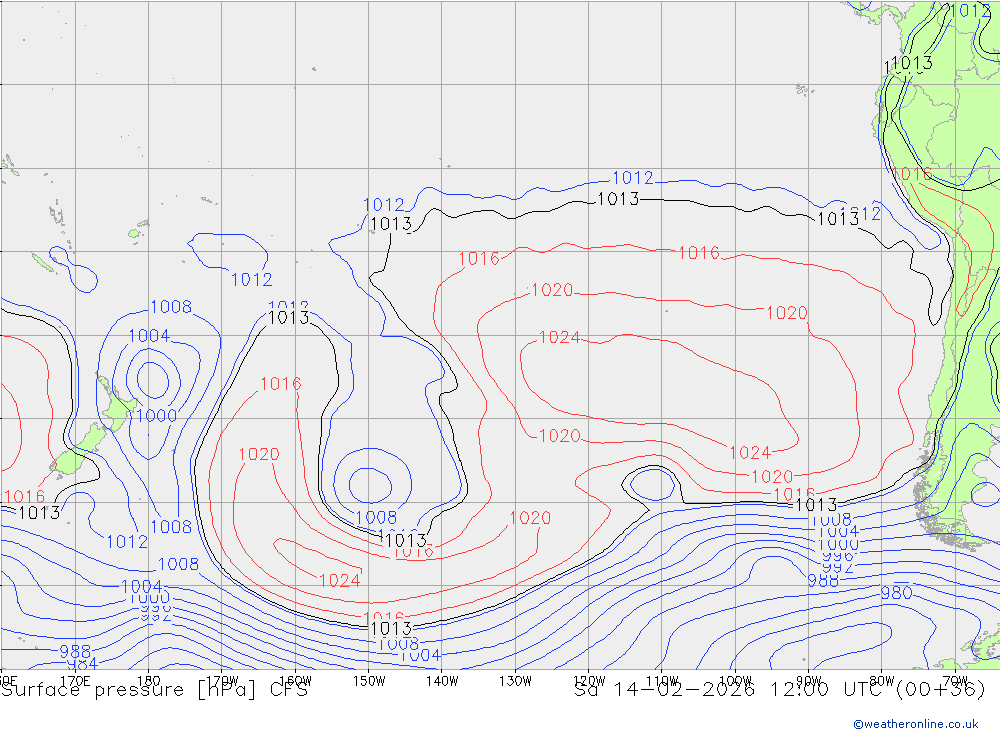Select the 130W longitude label
The image size is (1000, 733).
pos(515,680)
